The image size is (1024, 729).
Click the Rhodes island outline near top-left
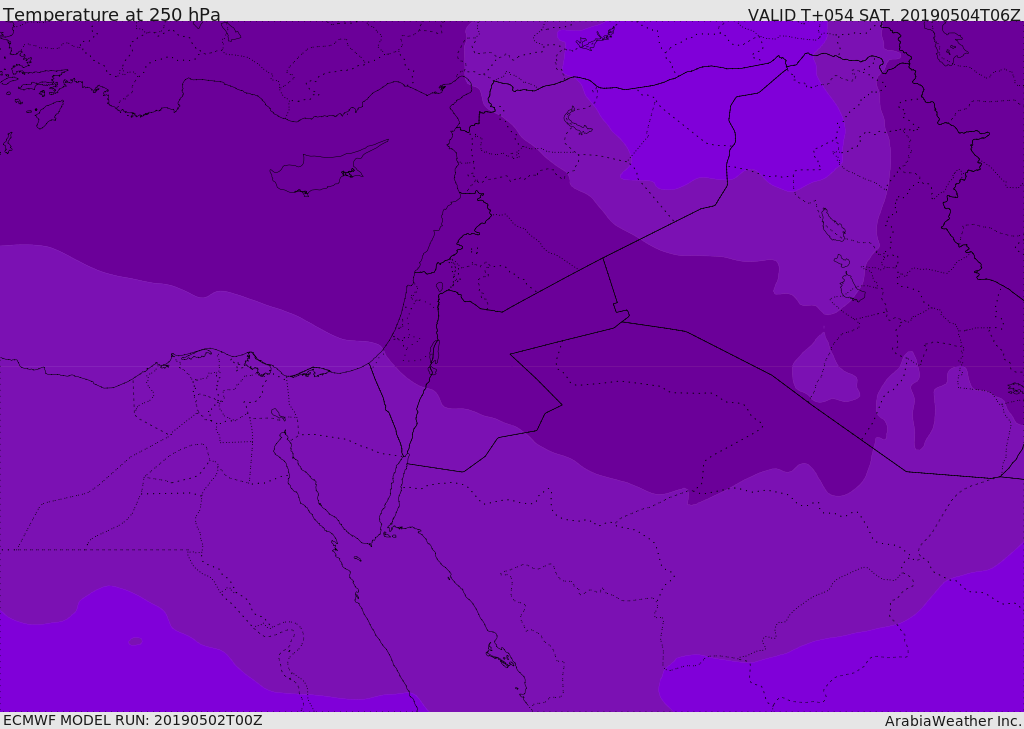pos(48,113)
